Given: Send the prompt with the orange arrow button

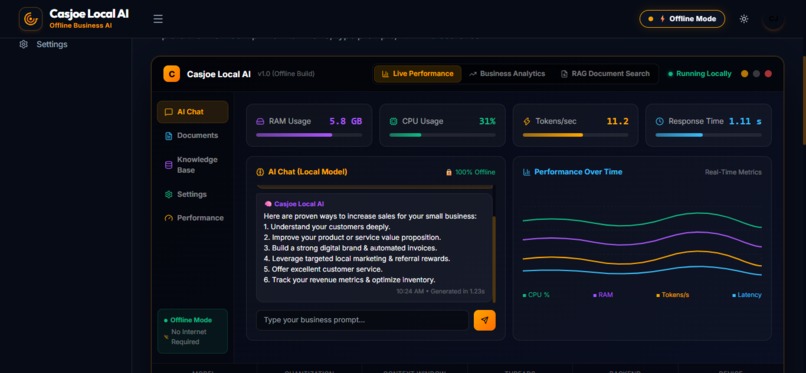Looking at the screenshot, I should [485, 320].
